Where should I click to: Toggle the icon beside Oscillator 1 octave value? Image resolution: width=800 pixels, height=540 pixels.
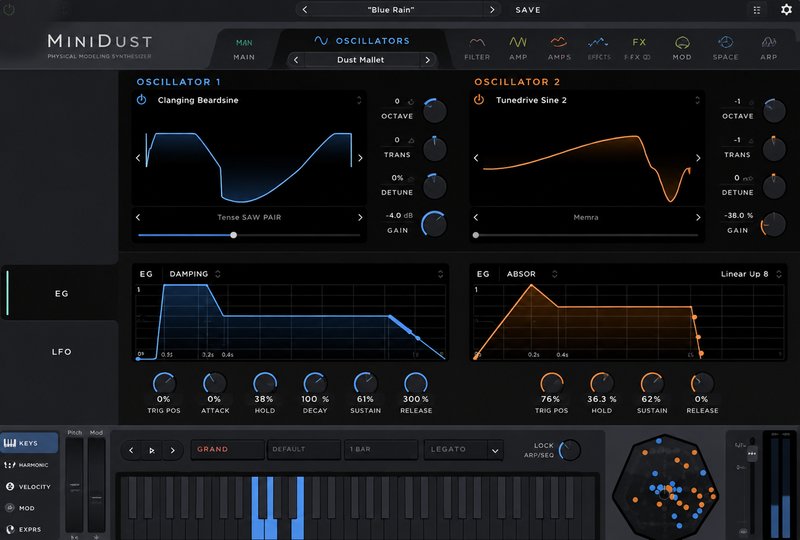(411, 102)
